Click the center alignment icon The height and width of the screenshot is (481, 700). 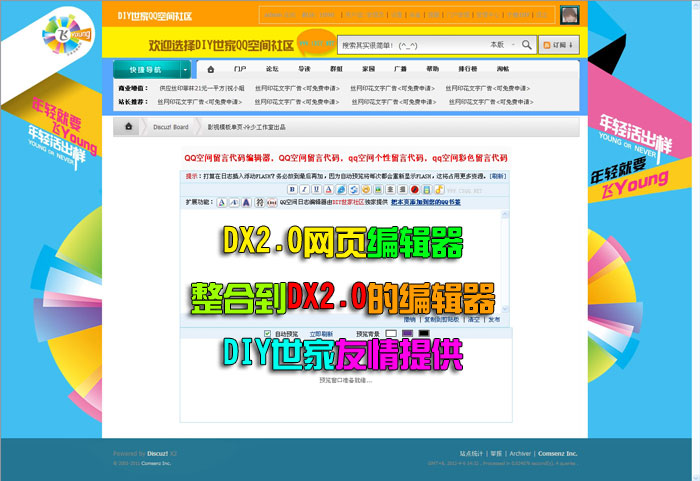click(390, 189)
